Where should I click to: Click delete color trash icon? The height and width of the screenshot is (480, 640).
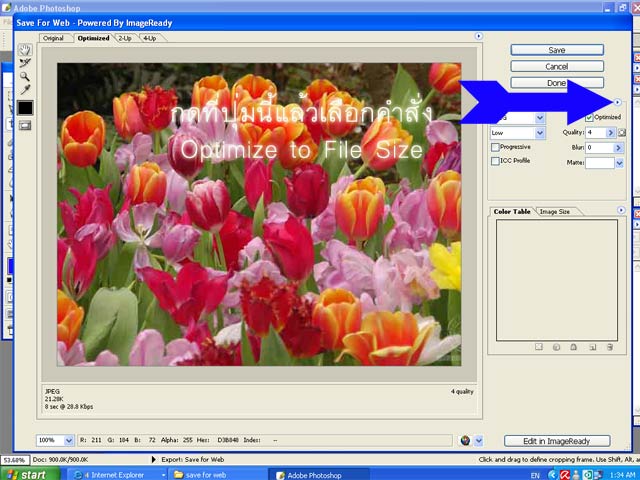(610, 347)
